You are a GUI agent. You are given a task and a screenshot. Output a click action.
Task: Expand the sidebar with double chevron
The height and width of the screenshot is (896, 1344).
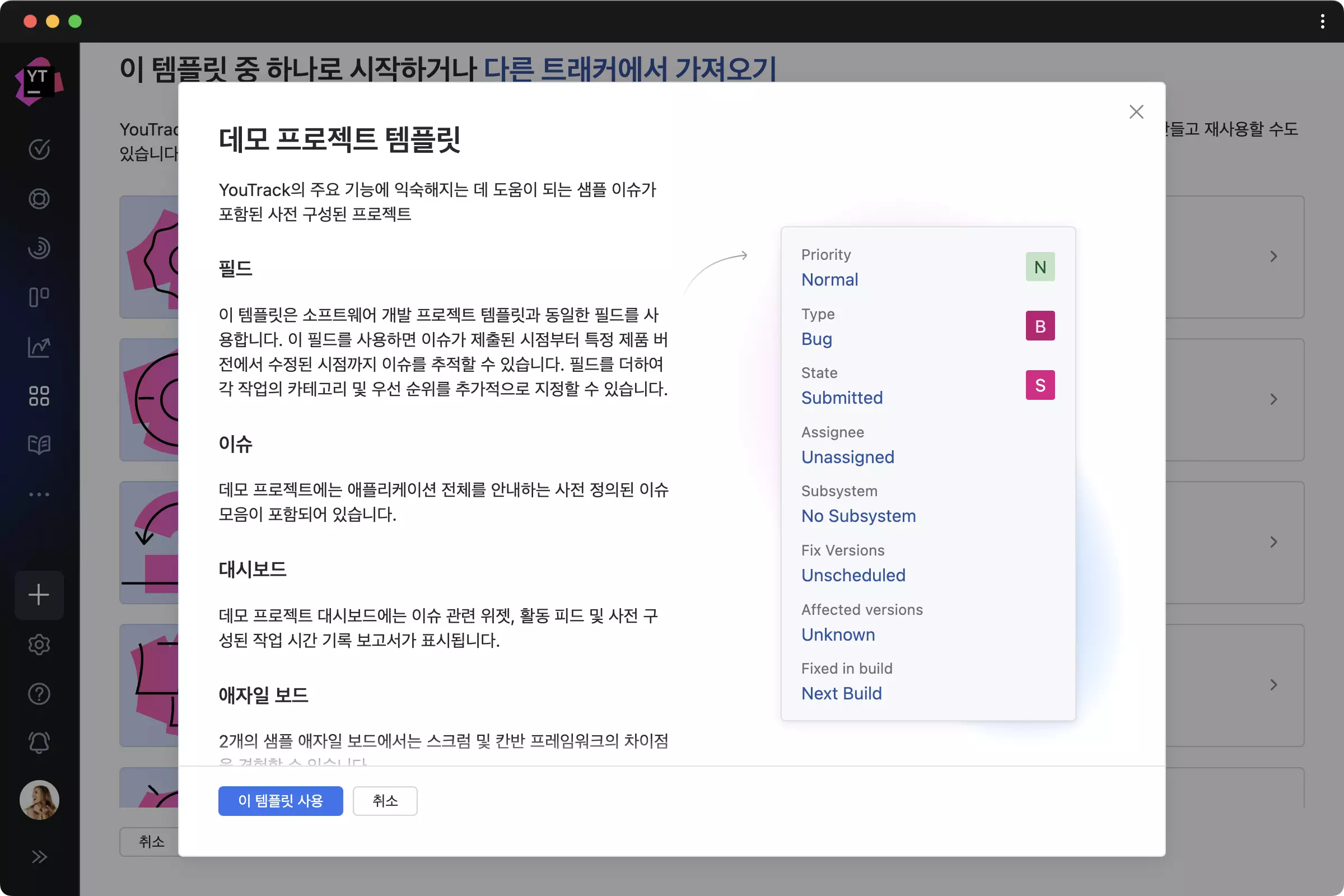click(39, 856)
